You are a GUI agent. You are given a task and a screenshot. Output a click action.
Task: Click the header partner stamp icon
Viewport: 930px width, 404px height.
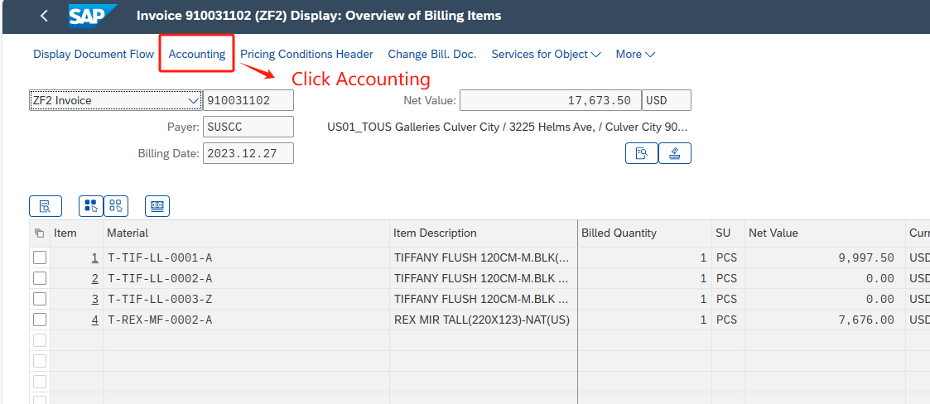675,153
